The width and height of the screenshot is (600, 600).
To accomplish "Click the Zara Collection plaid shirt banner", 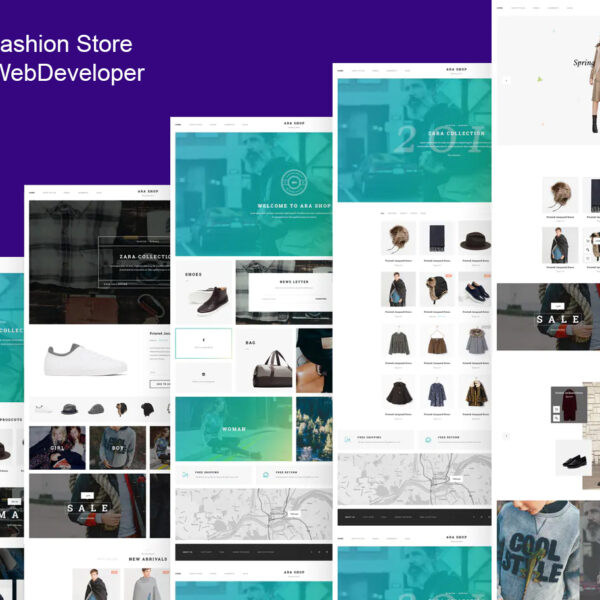I will (98, 262).
